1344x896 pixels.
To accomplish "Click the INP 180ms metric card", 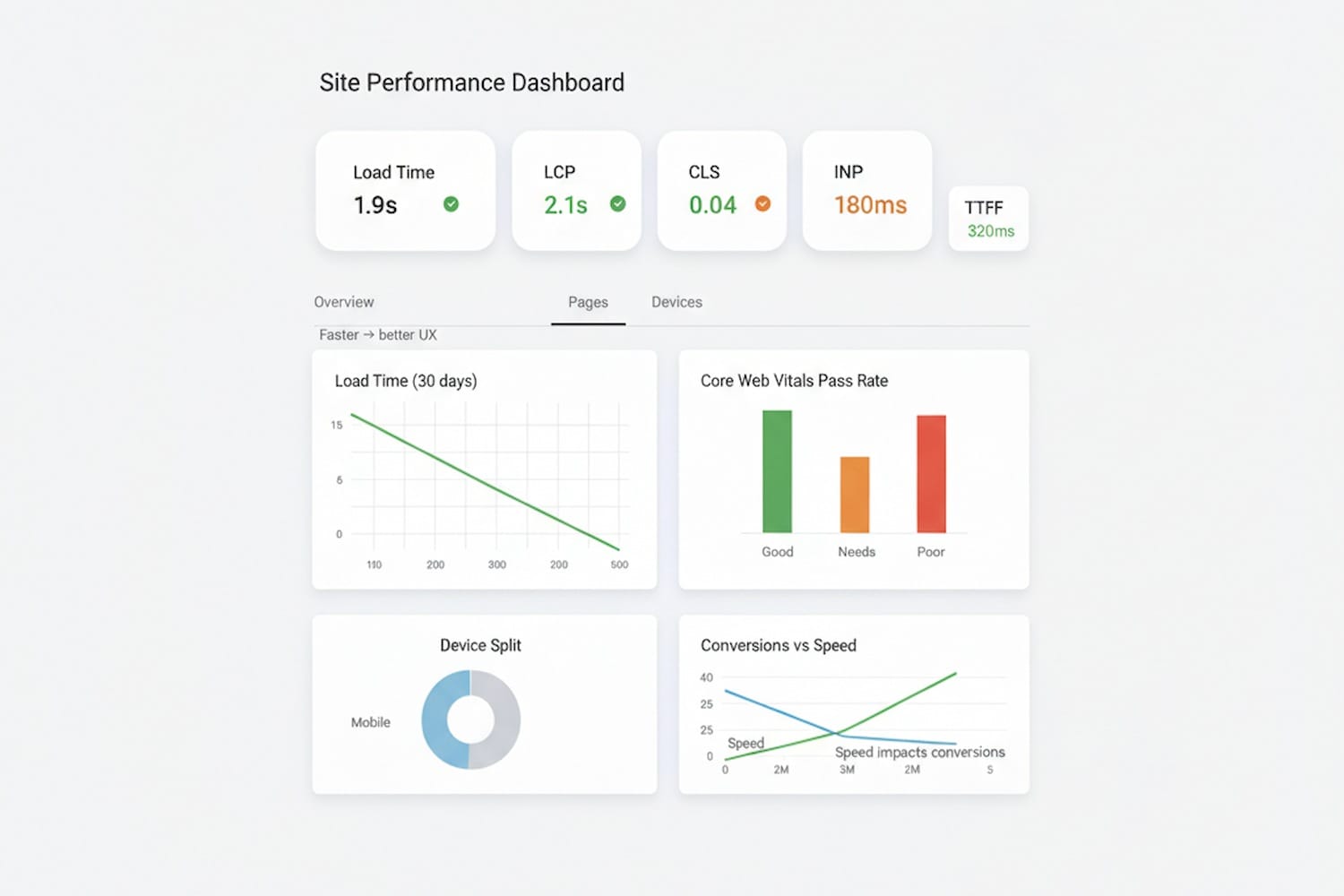I will 866,191.
